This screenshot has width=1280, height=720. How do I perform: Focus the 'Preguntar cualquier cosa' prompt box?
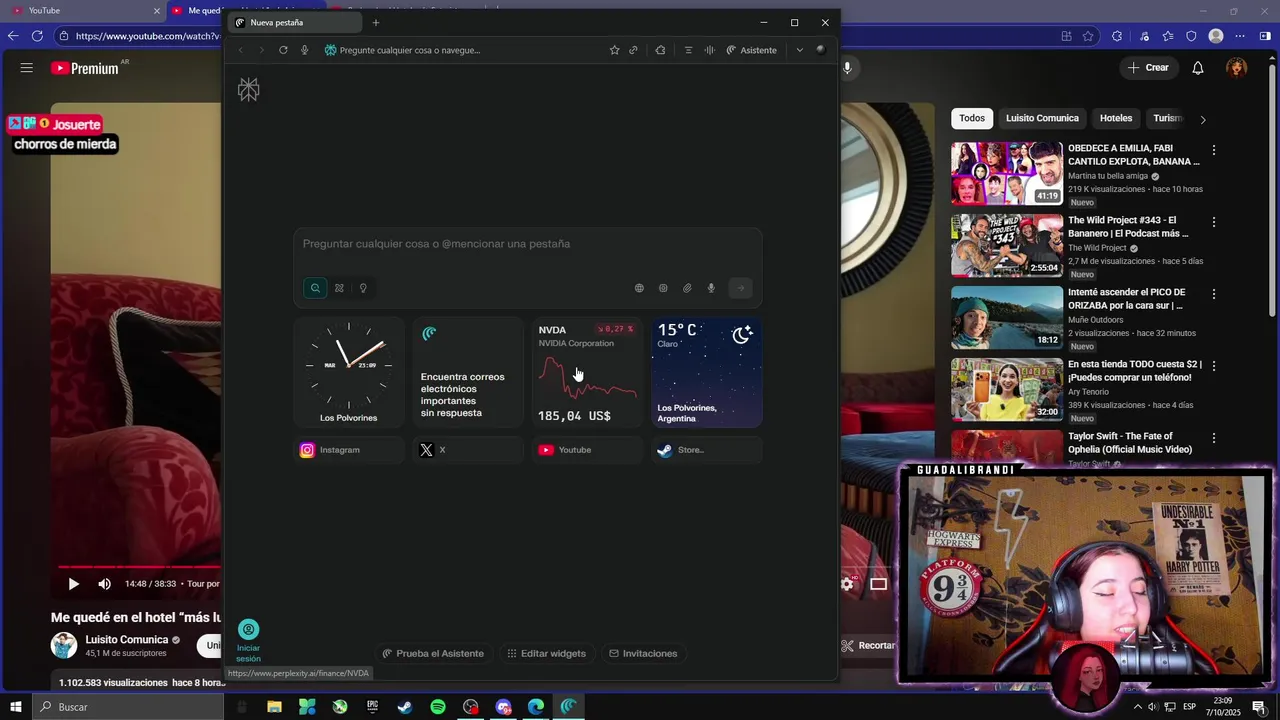coord(528,245)
